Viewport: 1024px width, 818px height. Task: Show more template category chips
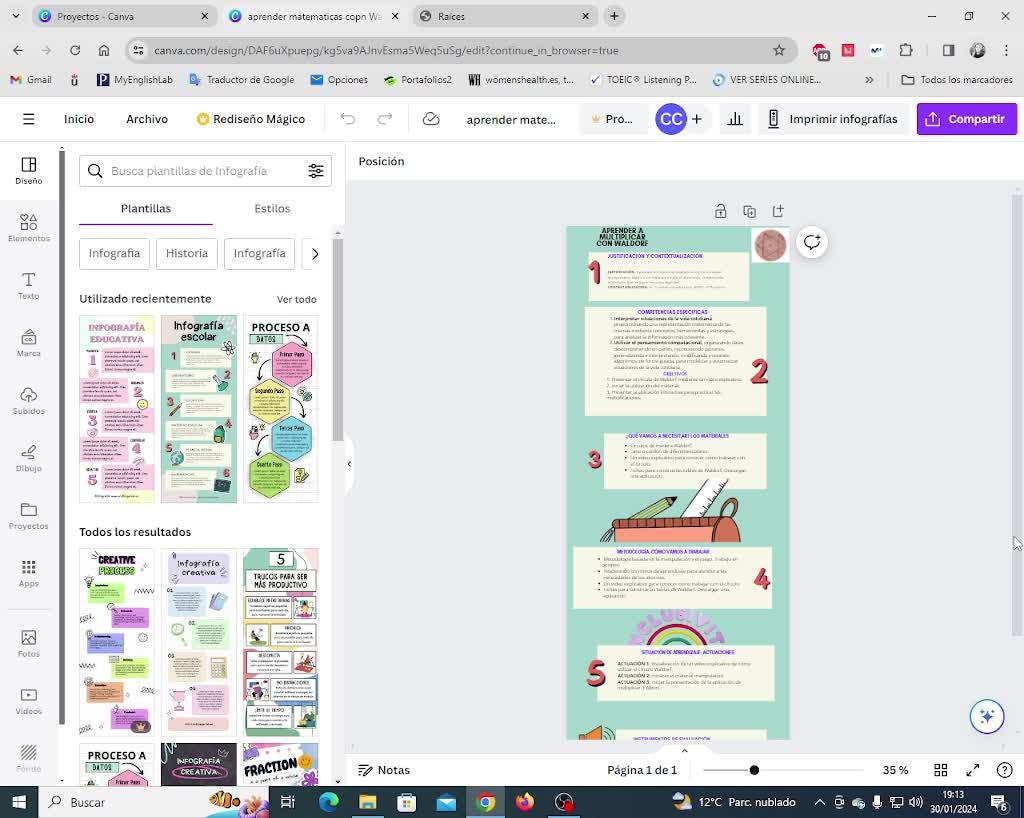click(315, 254)
